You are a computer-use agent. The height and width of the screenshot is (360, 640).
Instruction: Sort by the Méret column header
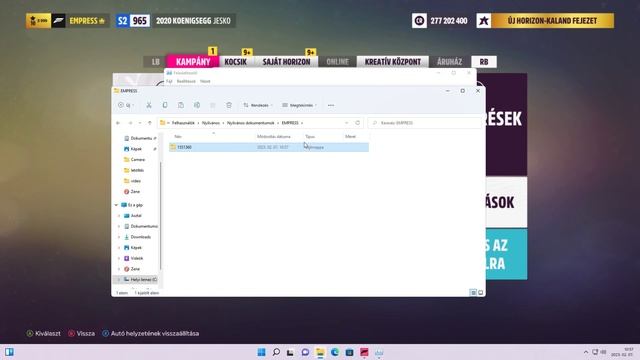(350, 136)
